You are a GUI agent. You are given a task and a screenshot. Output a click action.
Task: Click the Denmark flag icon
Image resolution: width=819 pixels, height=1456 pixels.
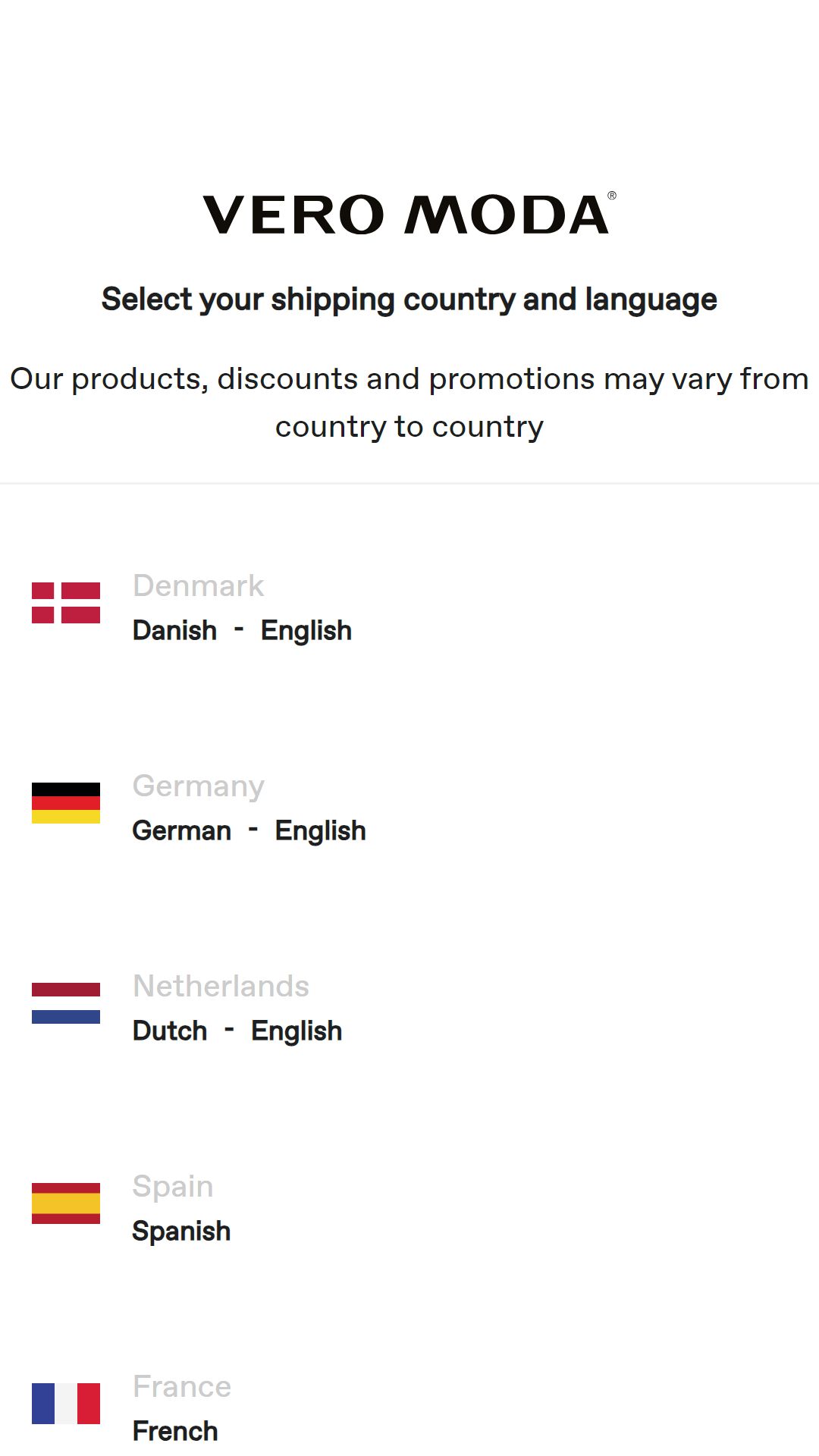66,603
